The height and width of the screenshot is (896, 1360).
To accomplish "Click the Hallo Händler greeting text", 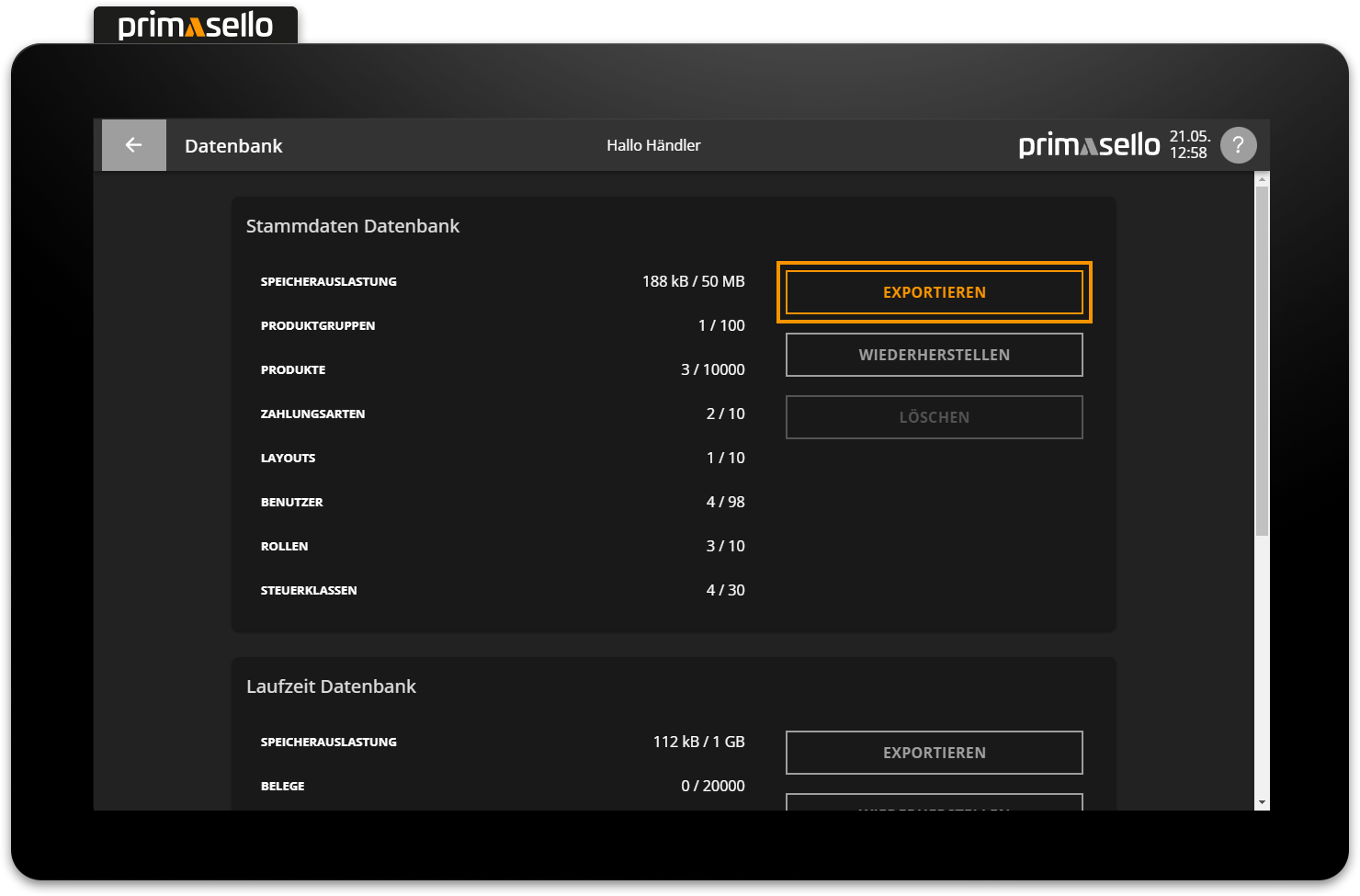I will (653, 145).
